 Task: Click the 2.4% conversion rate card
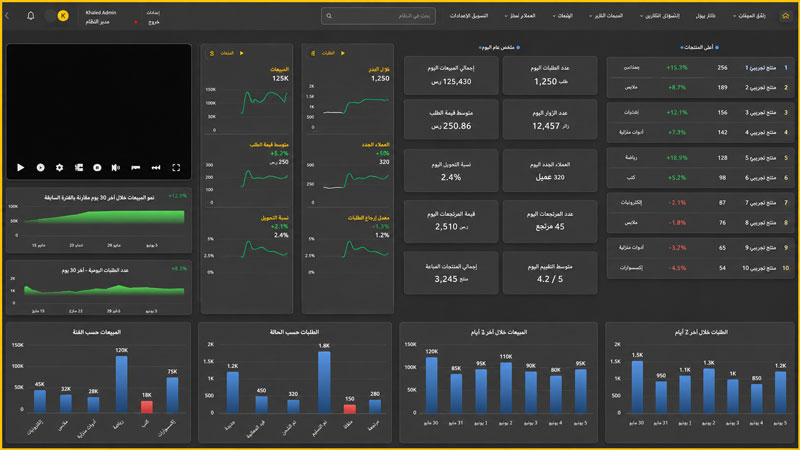pos(451,171)
